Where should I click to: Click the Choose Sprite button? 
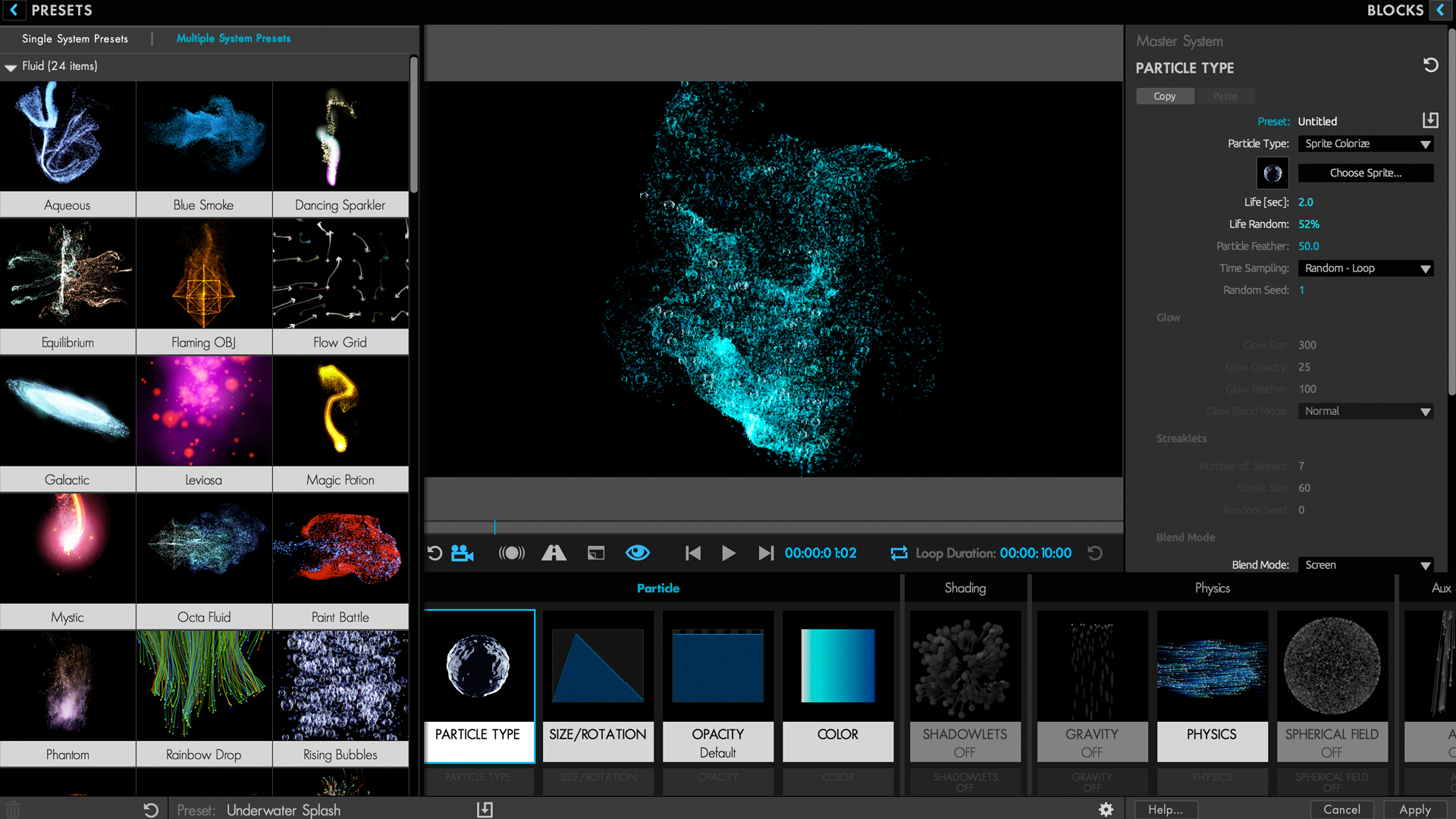coord(1364,173)
